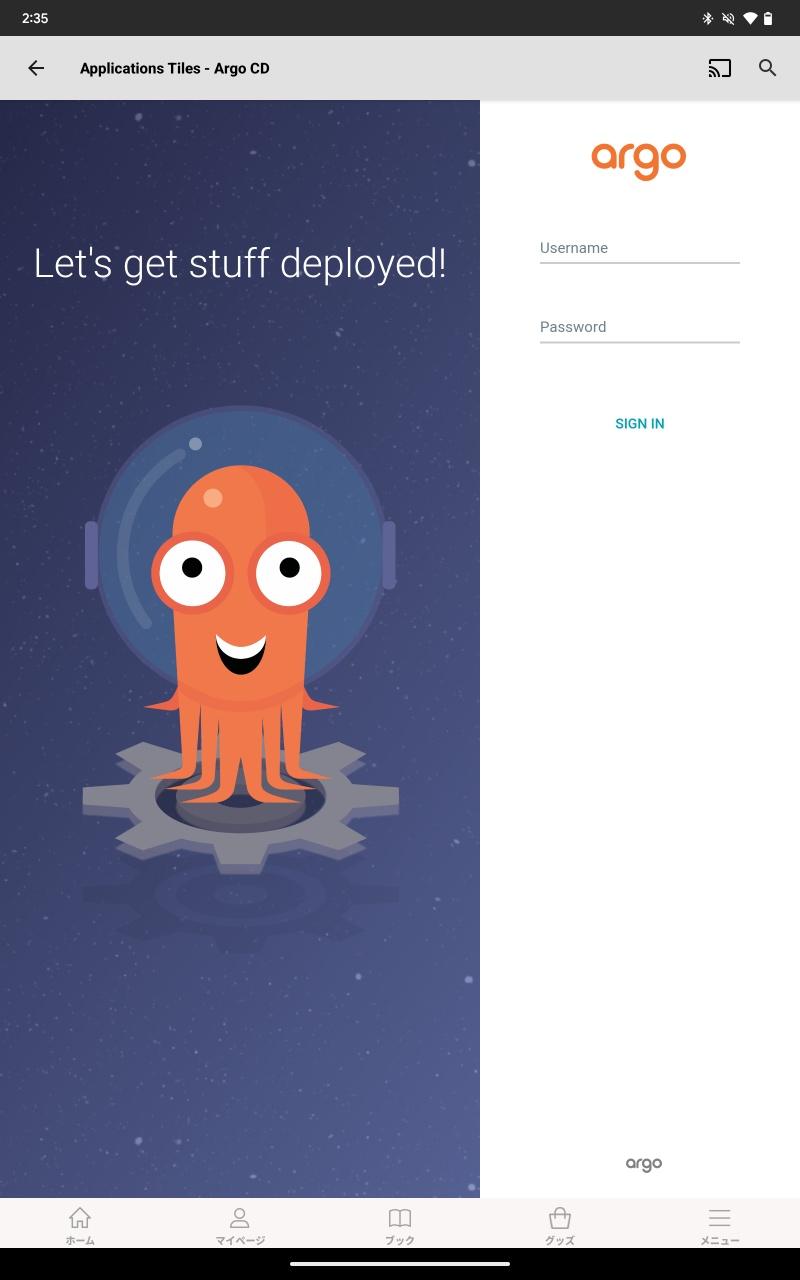
Task: Open the cast screen icon
Action: [720, 68]
